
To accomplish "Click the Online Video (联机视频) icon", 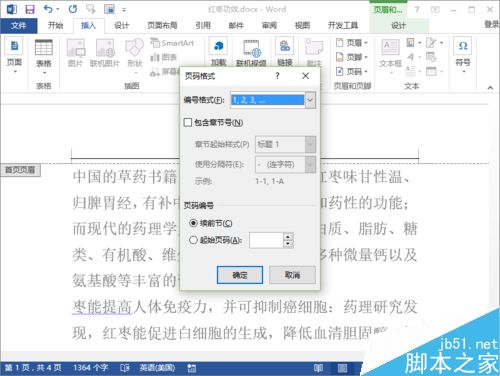I will tap(252, 48).
